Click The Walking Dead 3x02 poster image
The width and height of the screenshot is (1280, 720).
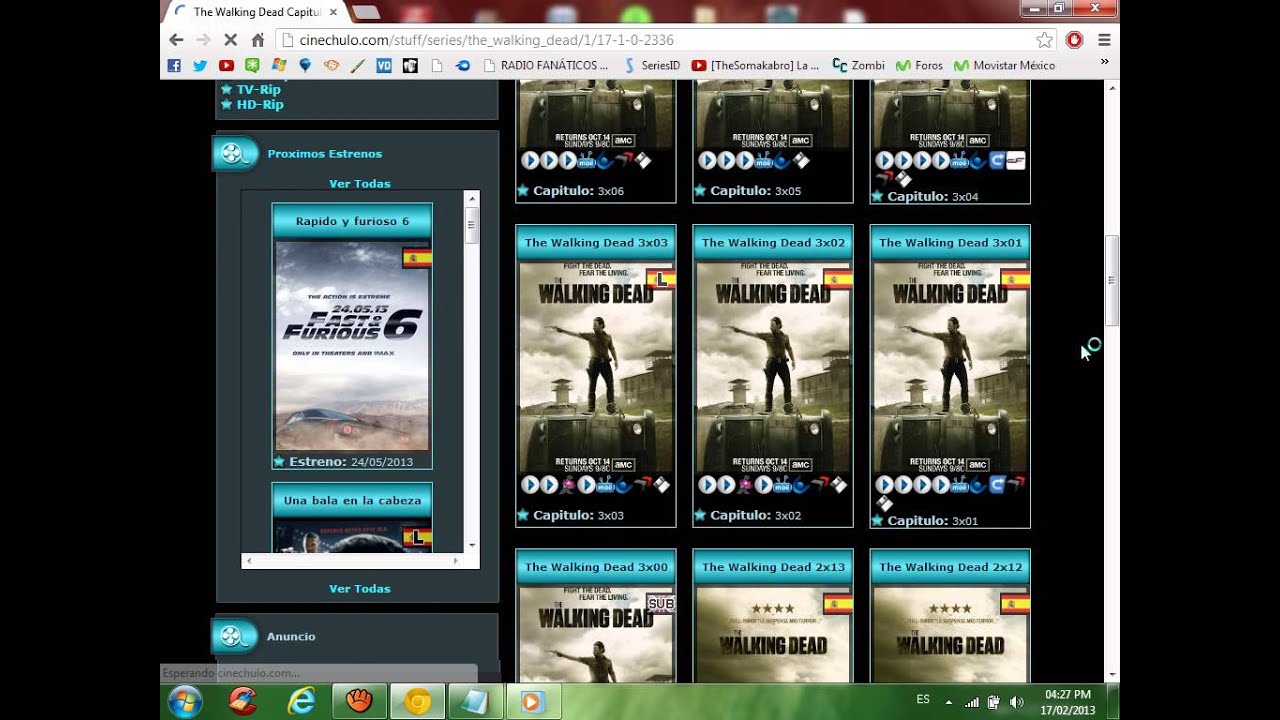point(773,367)
